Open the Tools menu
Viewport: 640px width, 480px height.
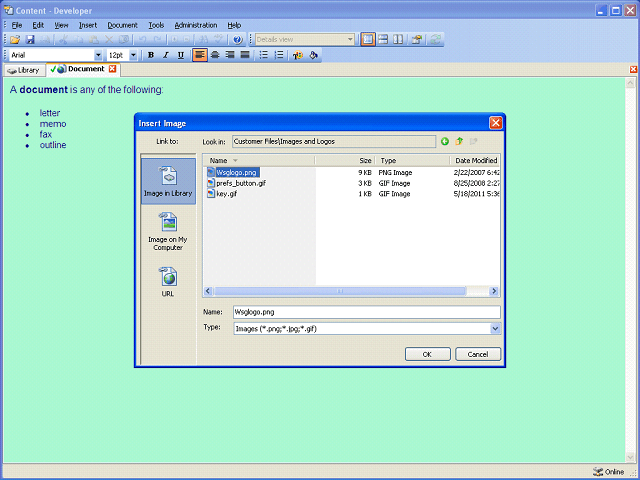156,25
